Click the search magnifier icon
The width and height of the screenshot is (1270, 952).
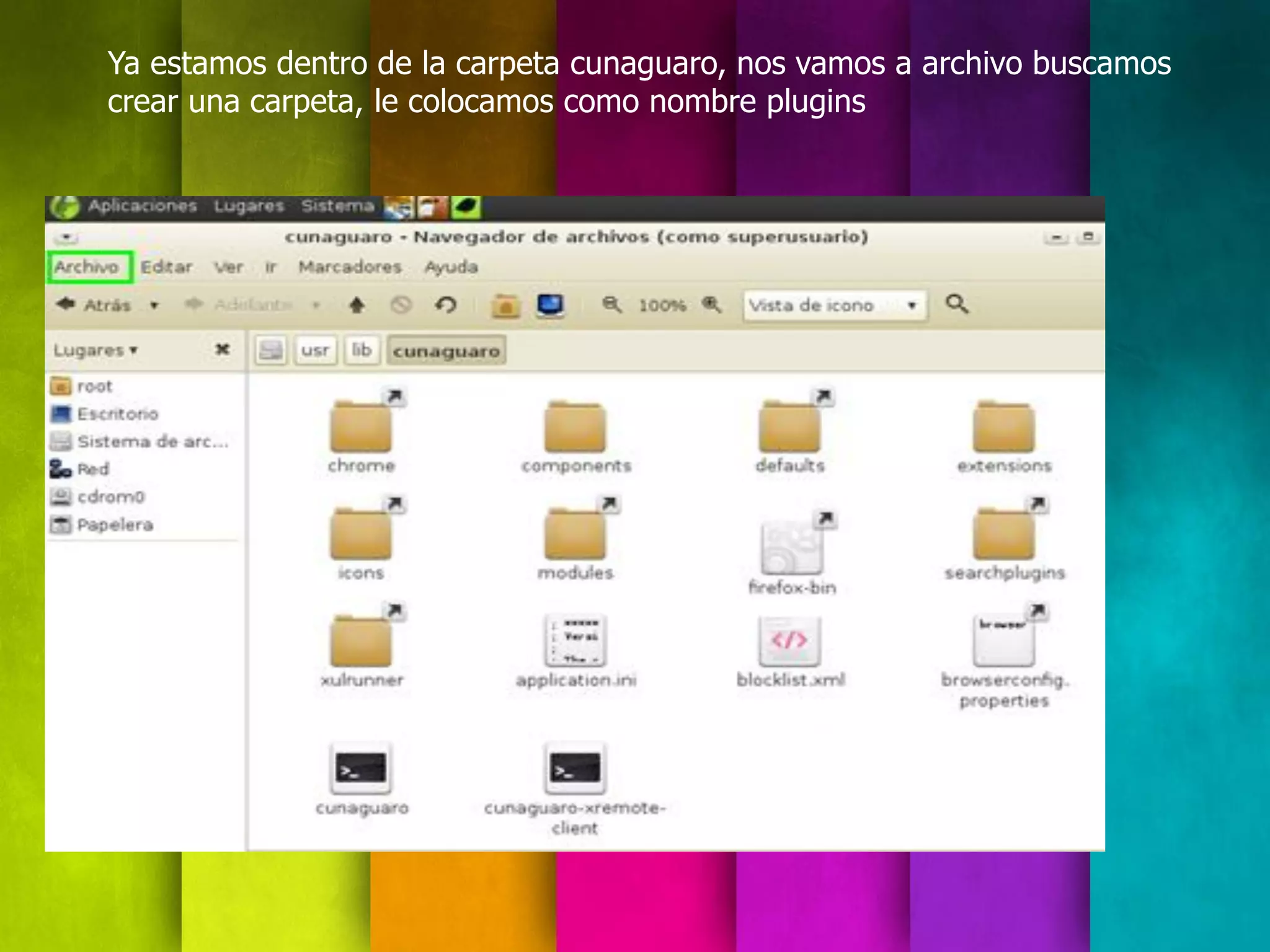[x=957, y=304]
